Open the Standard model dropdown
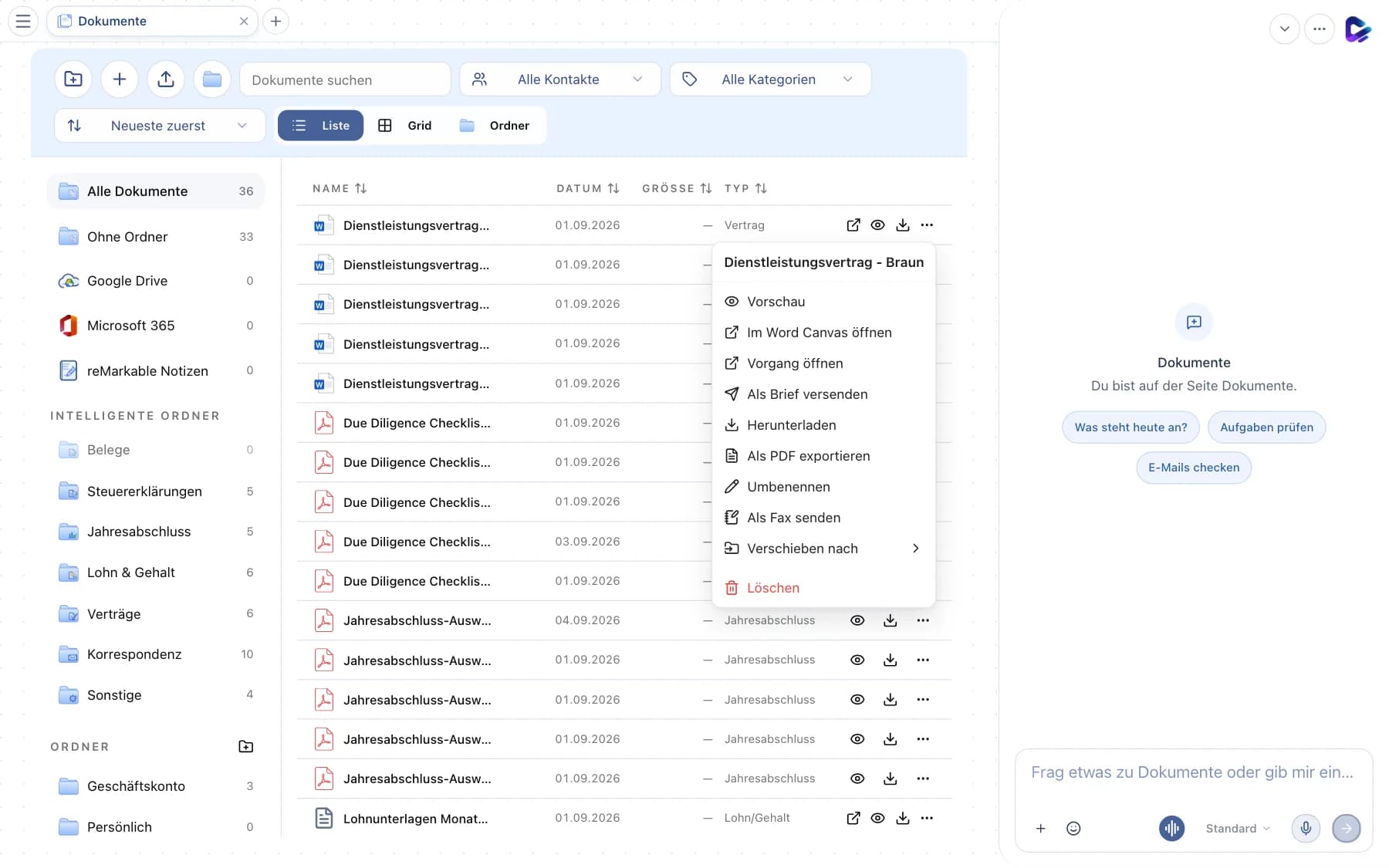 click(1238, 828)
